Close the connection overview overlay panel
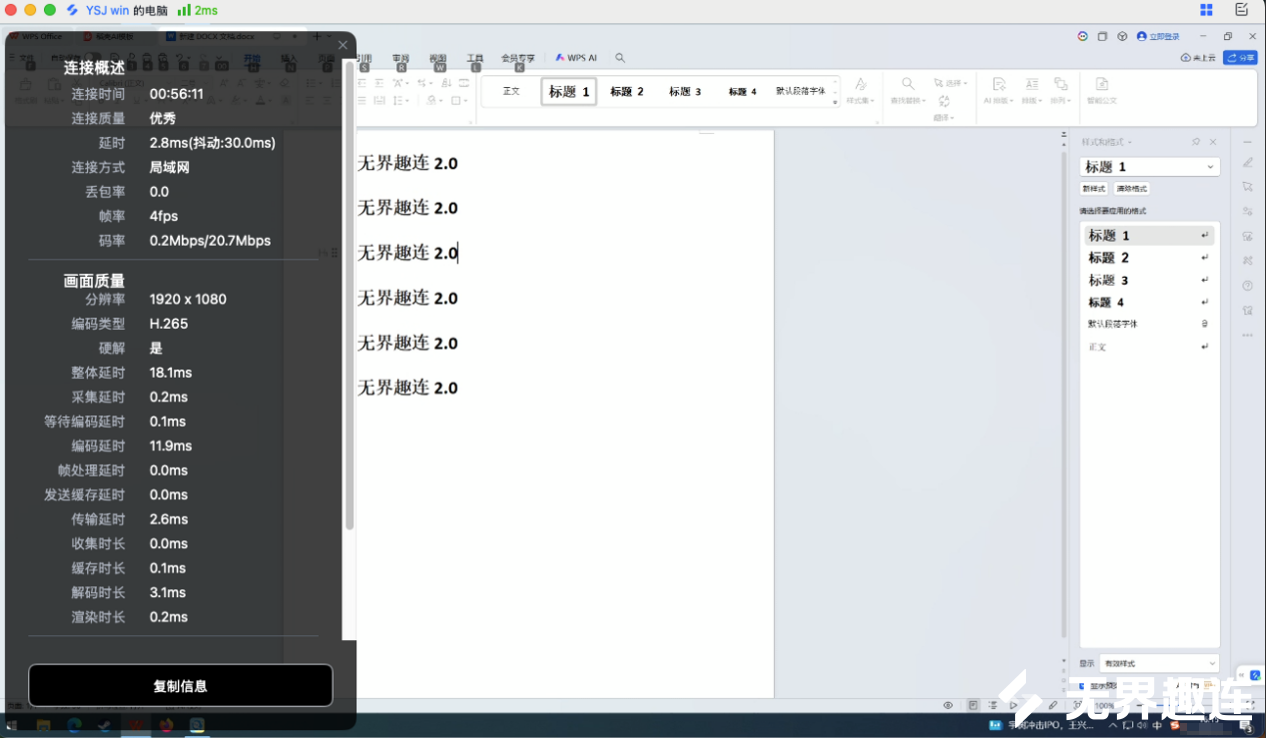1266x738 pixels. pos(343,45)
